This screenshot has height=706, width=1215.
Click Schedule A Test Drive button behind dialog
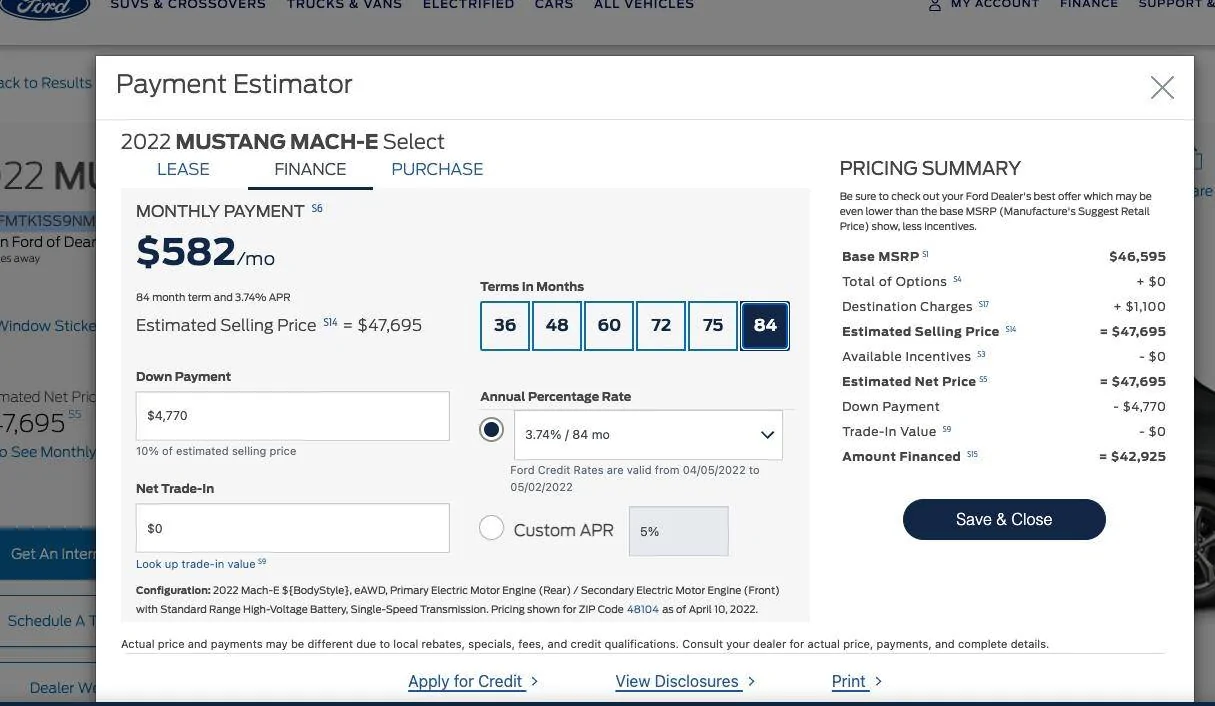48,620
